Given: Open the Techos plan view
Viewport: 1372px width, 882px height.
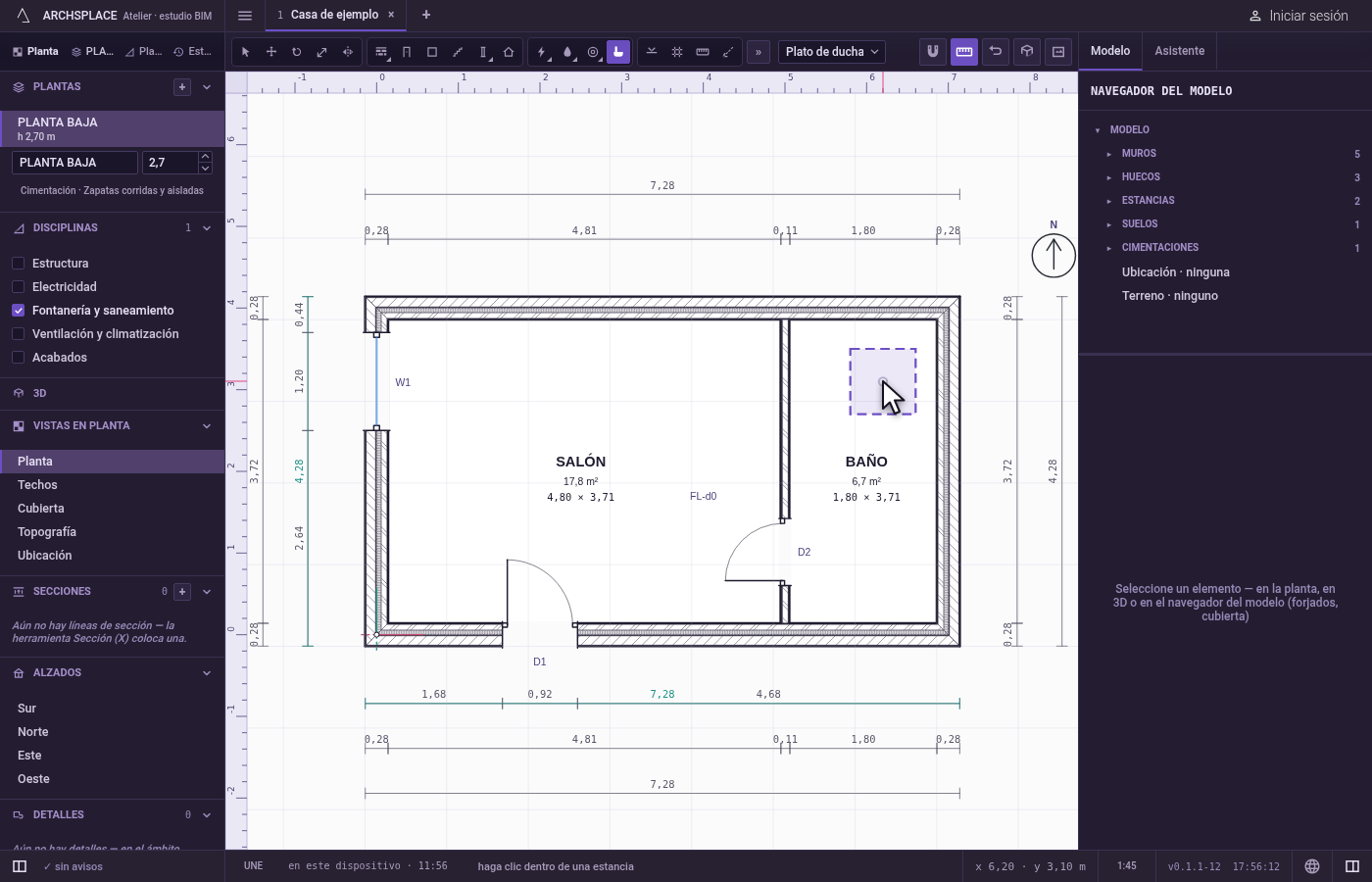Looking at the screenshot, I should pyautogui.click(x=113, y=485).
